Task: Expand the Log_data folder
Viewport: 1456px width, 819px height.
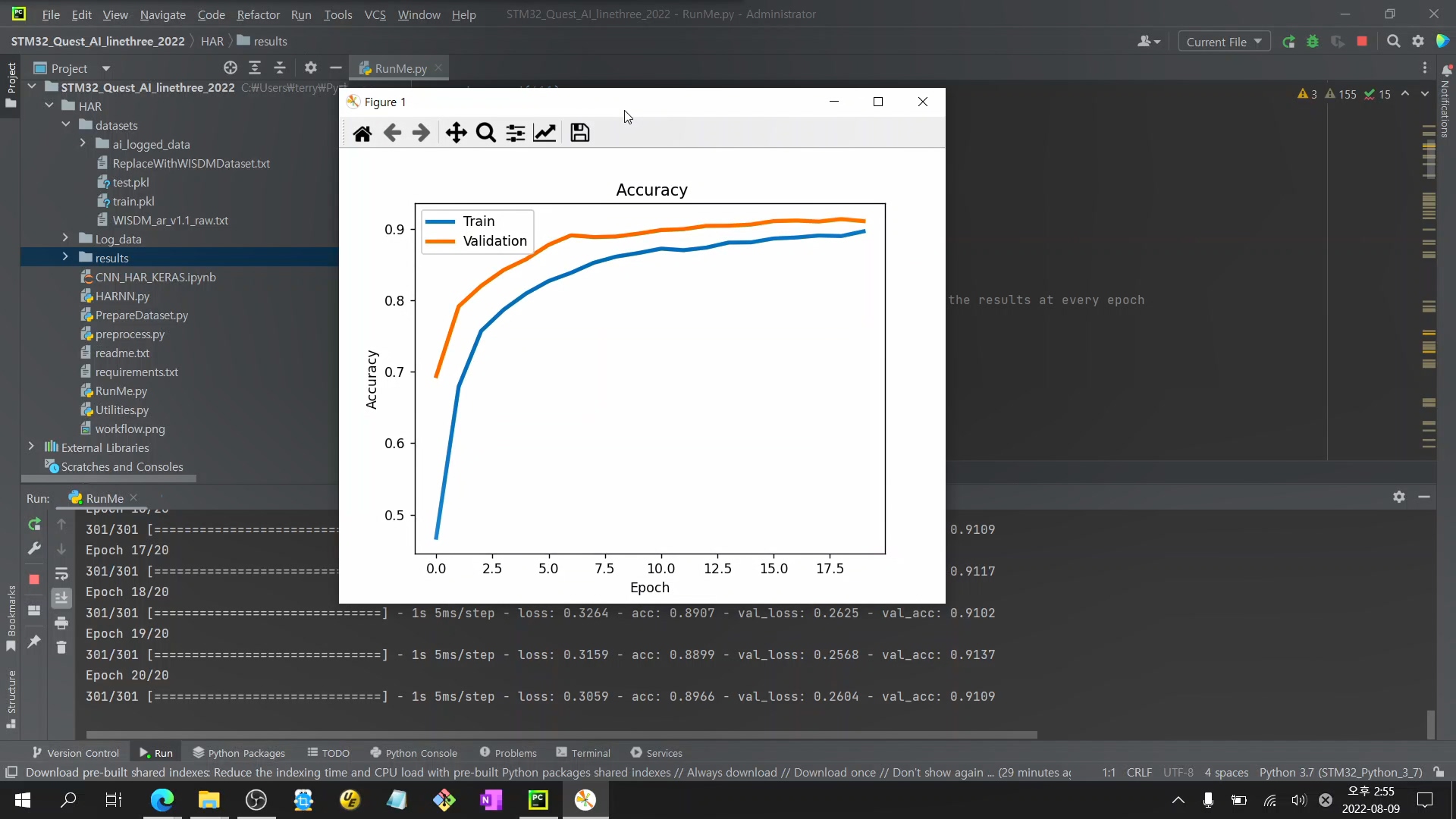Action: (x=65, y=239)
